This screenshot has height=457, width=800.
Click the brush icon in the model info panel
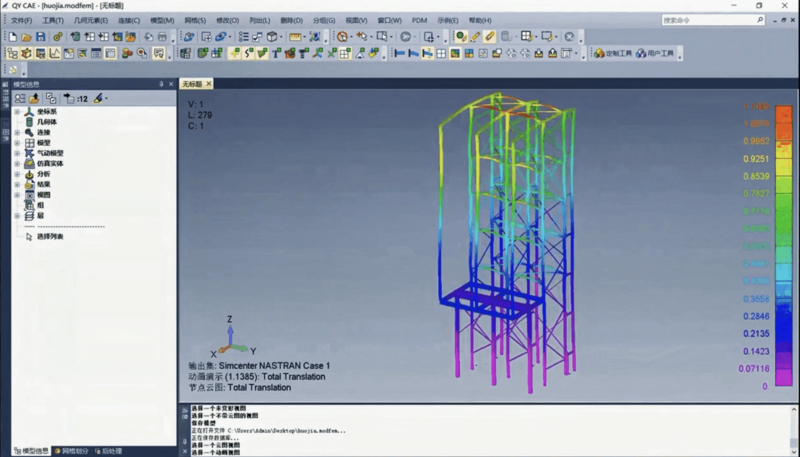pyautogui.click(x=99, y=99)
